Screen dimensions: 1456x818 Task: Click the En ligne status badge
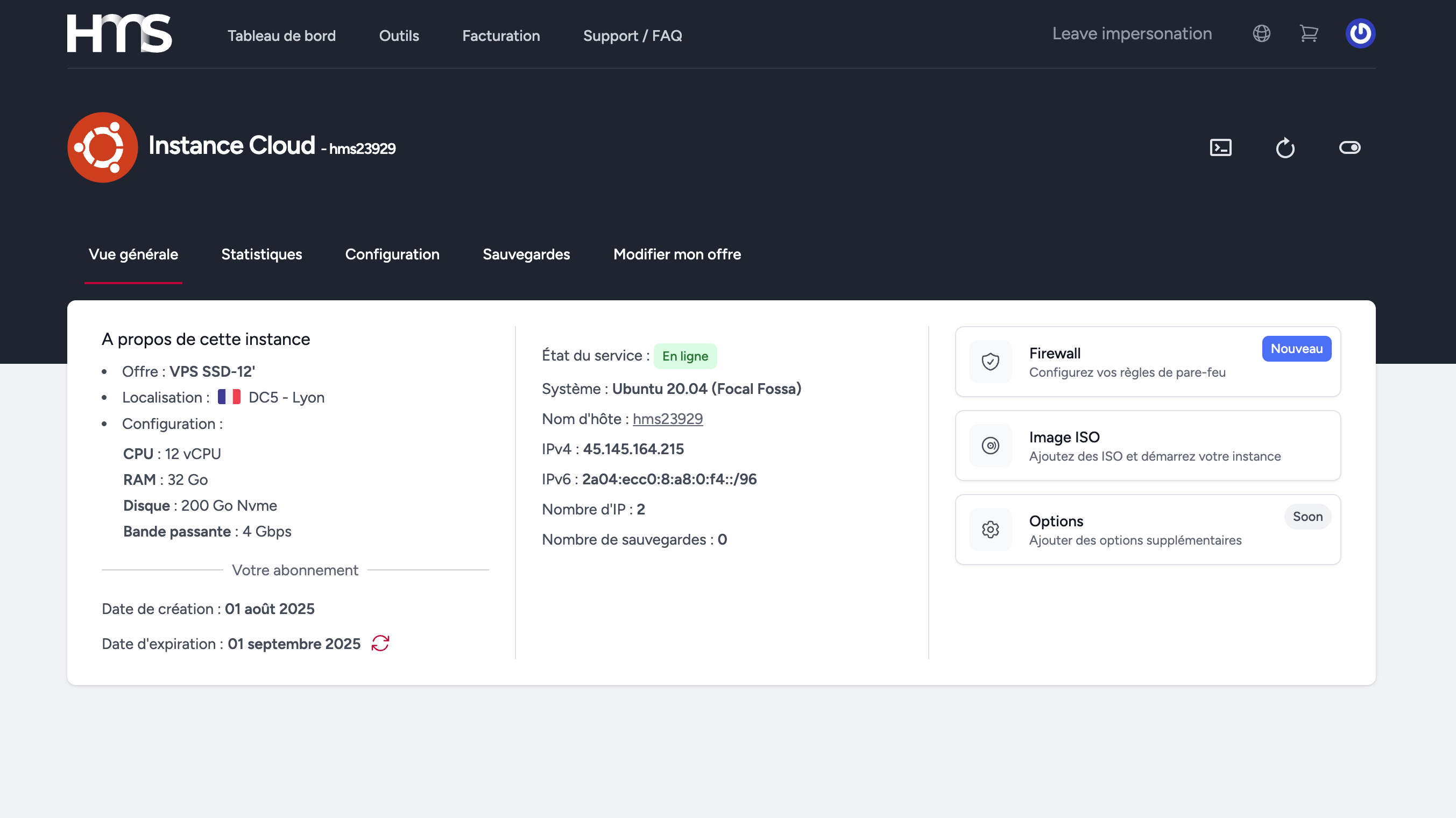coord(685,356)
